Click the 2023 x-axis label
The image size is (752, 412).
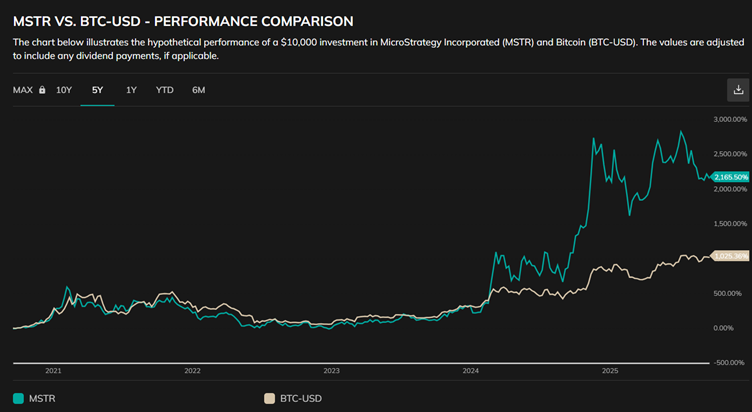pyautogui.click(x=331, y=371)
